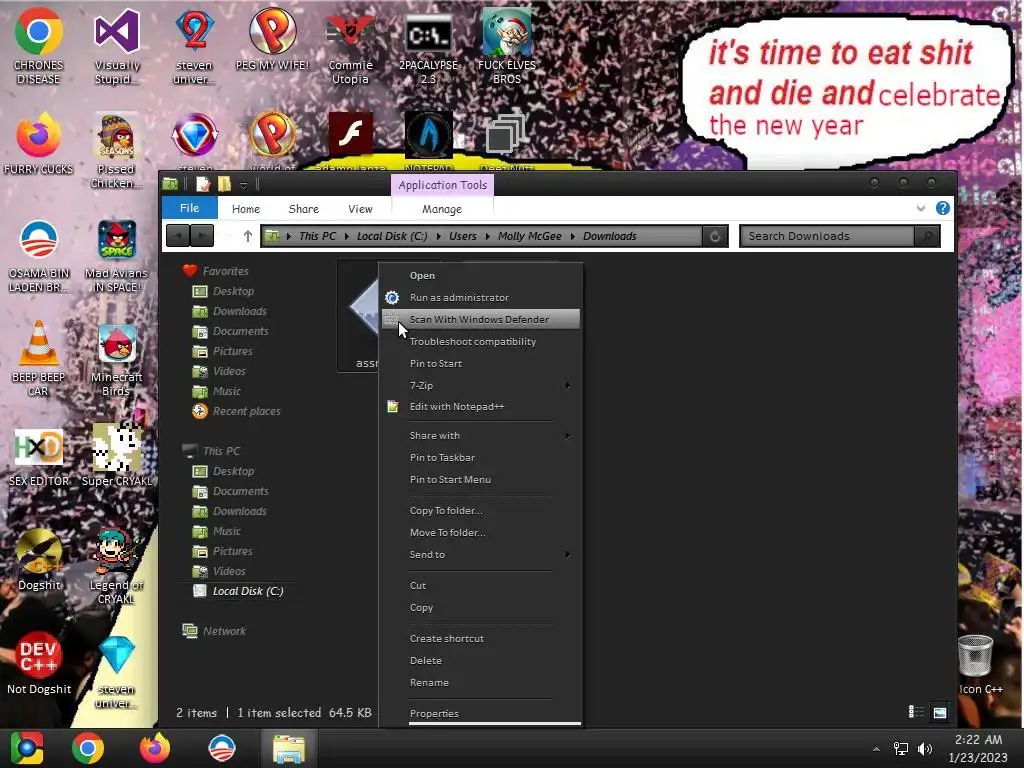Select the PEG MY WIFE! desktop icon
The image size is (1024, 768).
272,39
